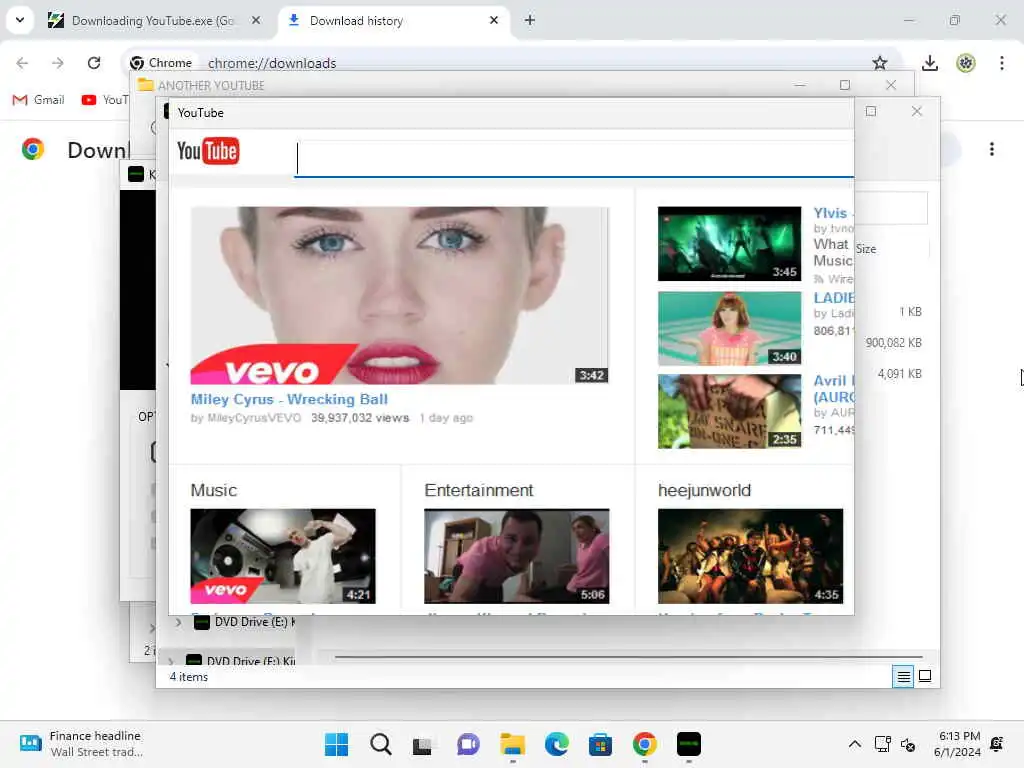Open taskbar Search

pos(380,744)
